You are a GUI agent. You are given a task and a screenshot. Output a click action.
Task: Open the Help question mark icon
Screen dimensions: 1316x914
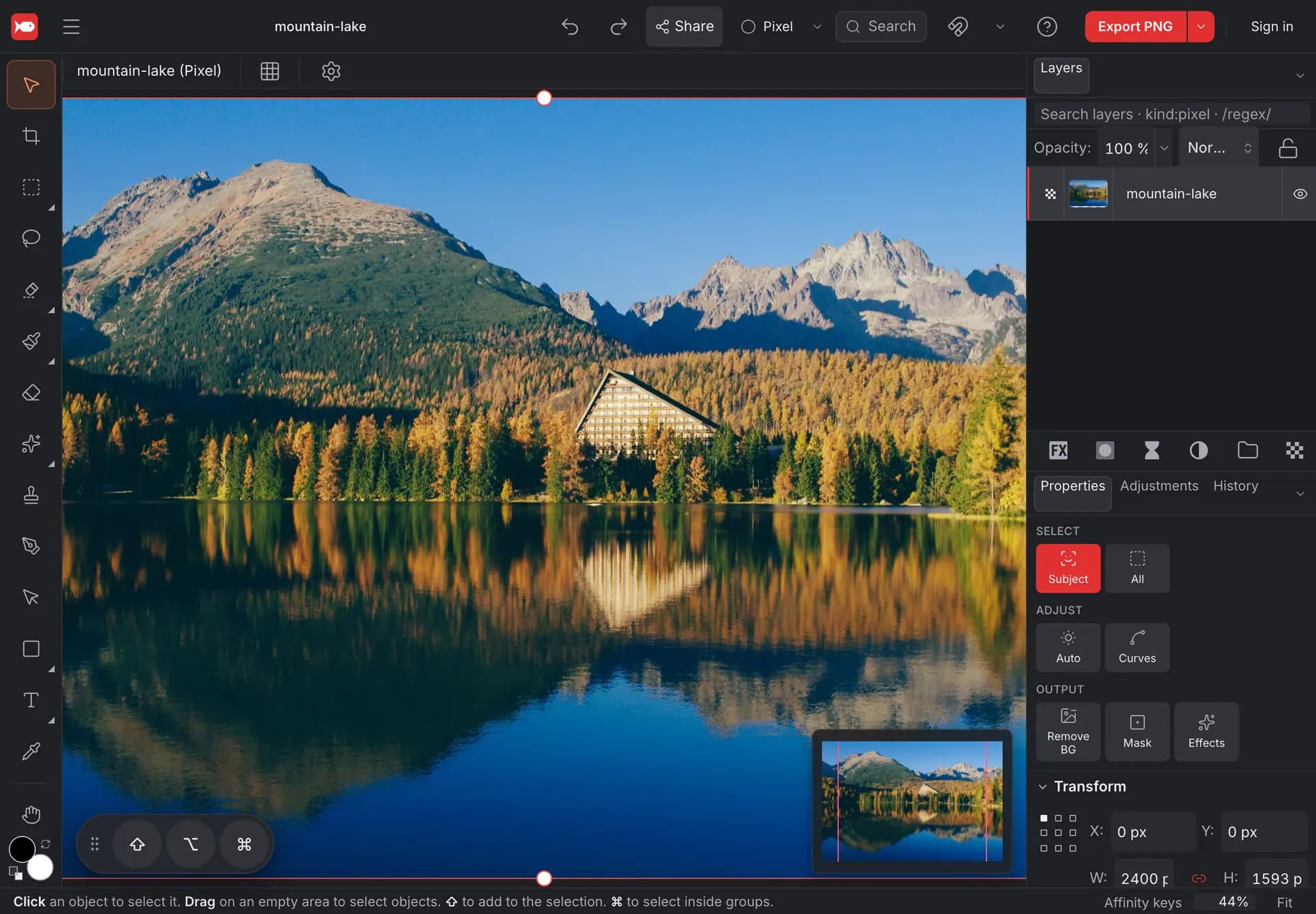pos(1047,27)
